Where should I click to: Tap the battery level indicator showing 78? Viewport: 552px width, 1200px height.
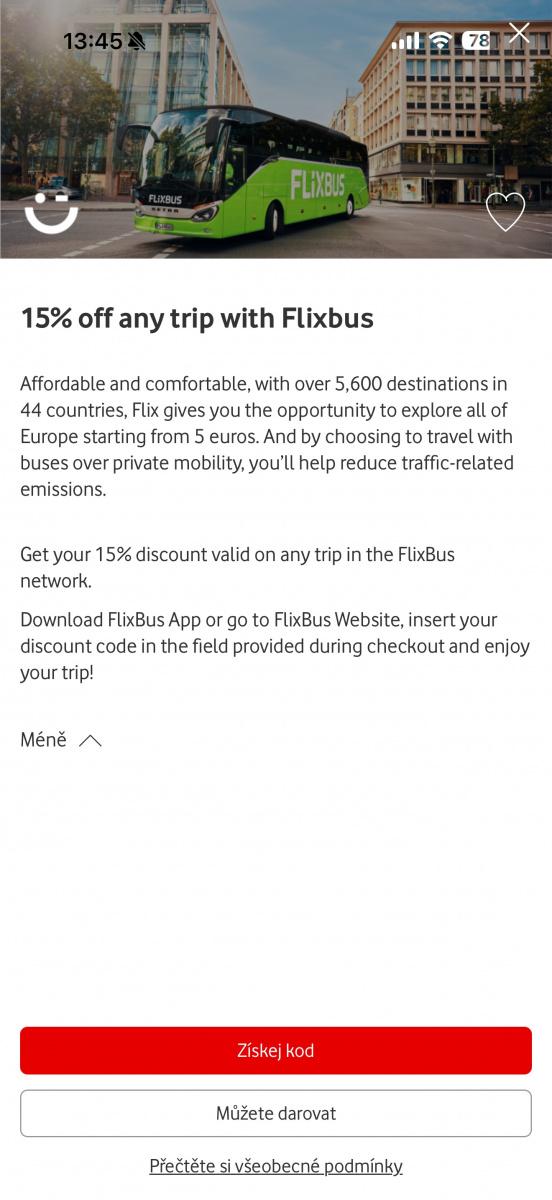[478, 41]
